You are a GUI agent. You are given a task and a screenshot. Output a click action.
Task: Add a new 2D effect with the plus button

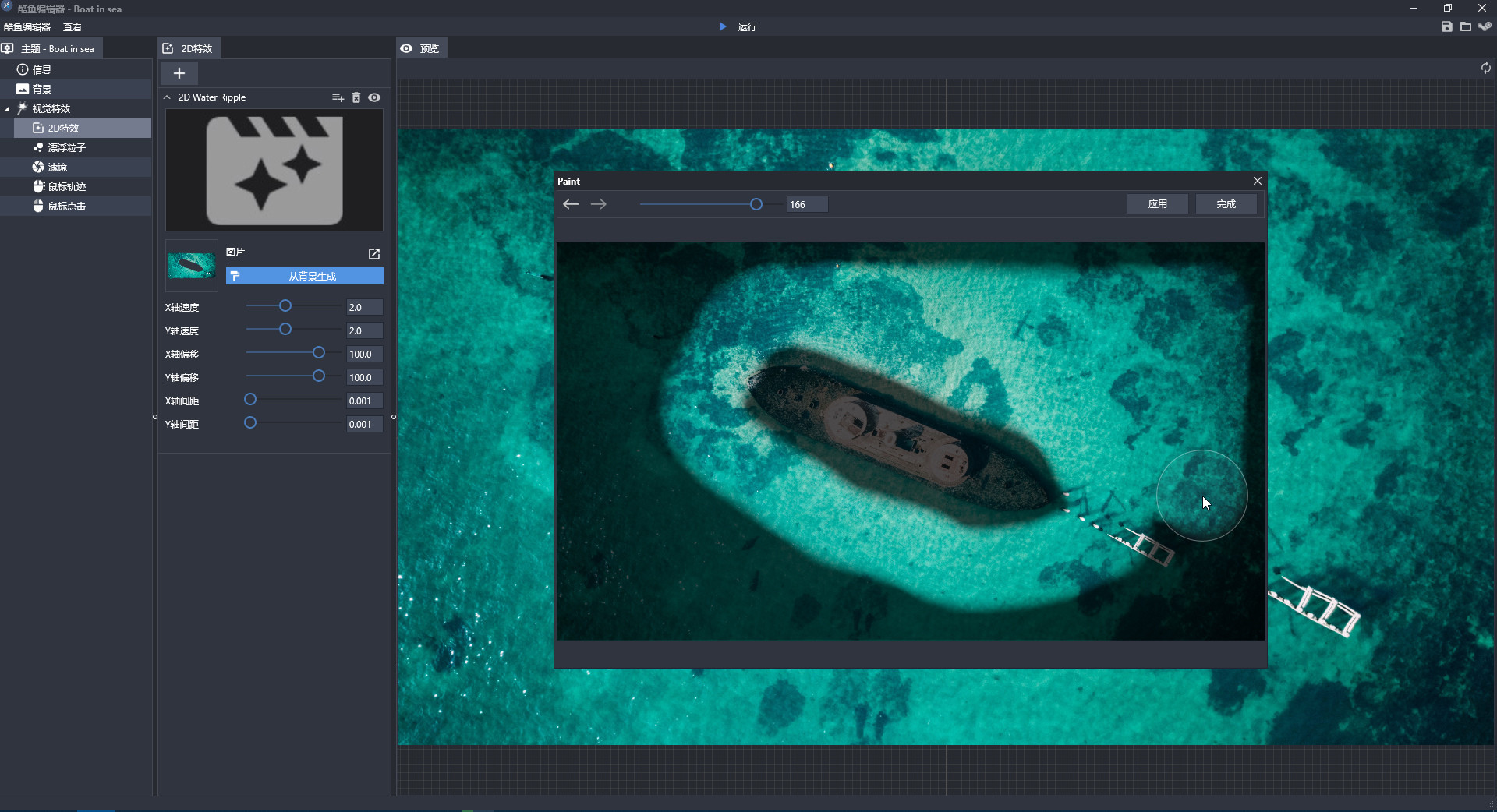coord(179,73)
